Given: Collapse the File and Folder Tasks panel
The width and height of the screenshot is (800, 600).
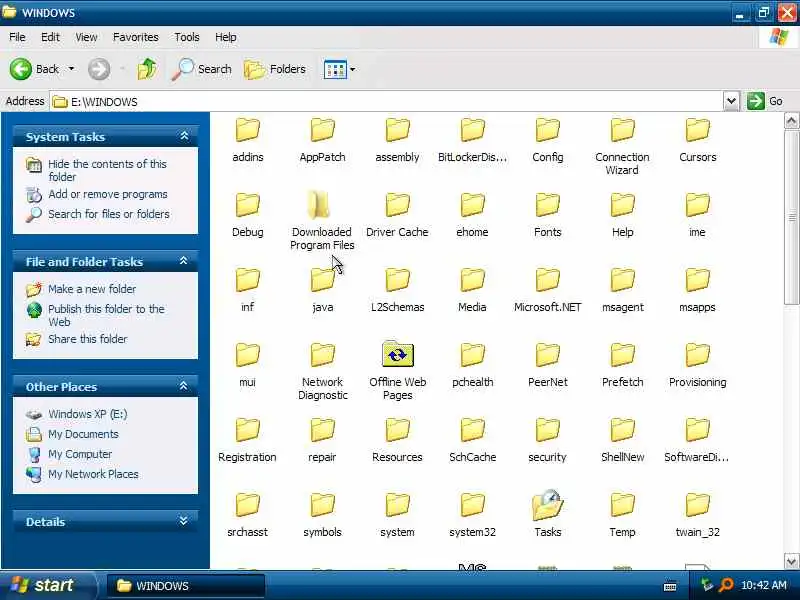Looking at the screenshot, I should click(184, 261).
